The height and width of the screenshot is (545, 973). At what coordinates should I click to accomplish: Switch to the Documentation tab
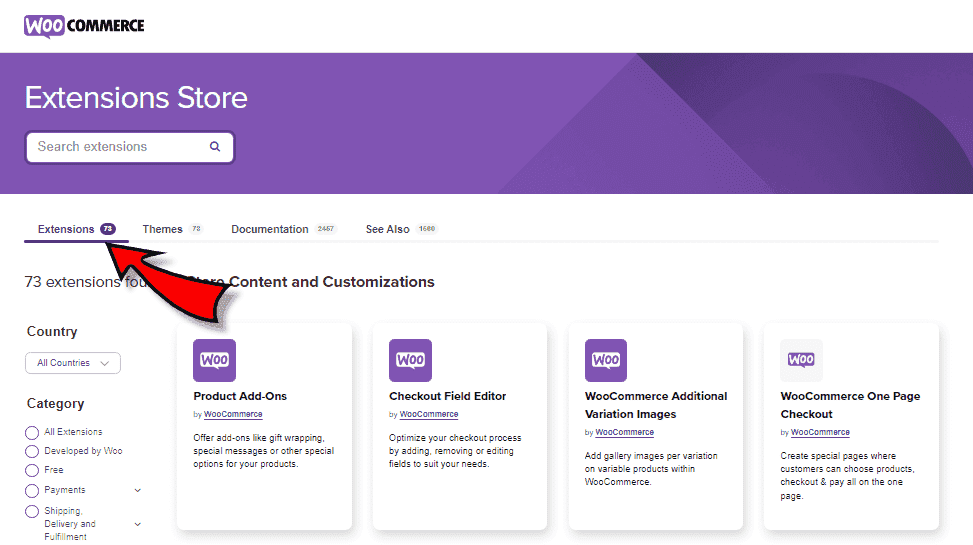coord(284,229)
